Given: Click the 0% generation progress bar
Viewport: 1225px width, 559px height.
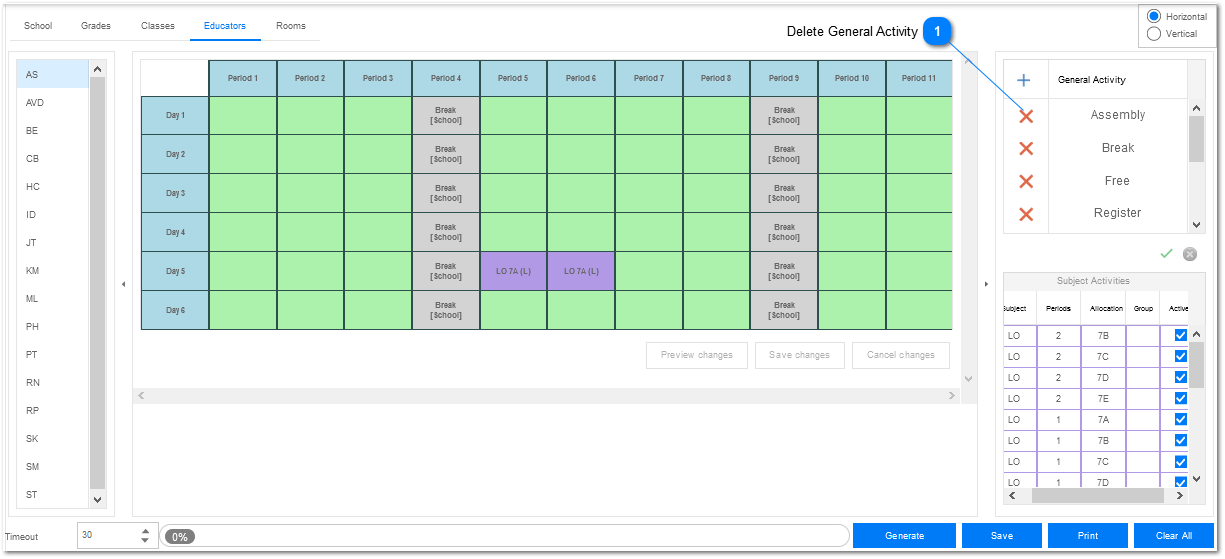Looking at the screenshot, I should click(505, 536).
